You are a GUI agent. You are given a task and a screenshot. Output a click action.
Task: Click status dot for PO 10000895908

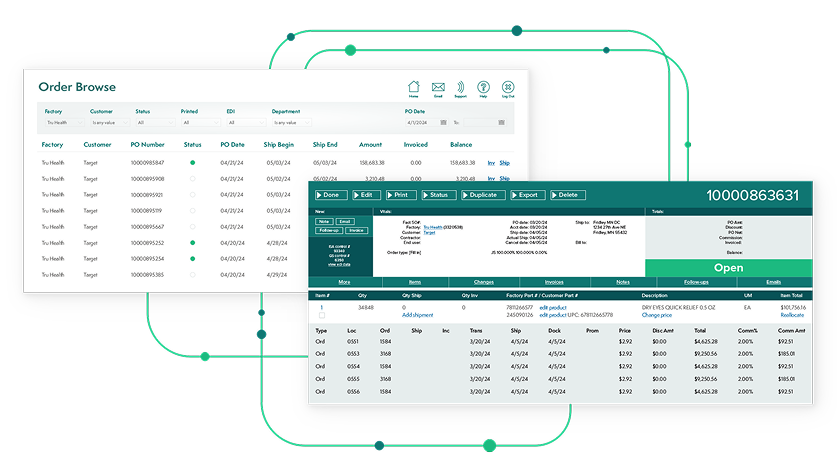(193, 179)
